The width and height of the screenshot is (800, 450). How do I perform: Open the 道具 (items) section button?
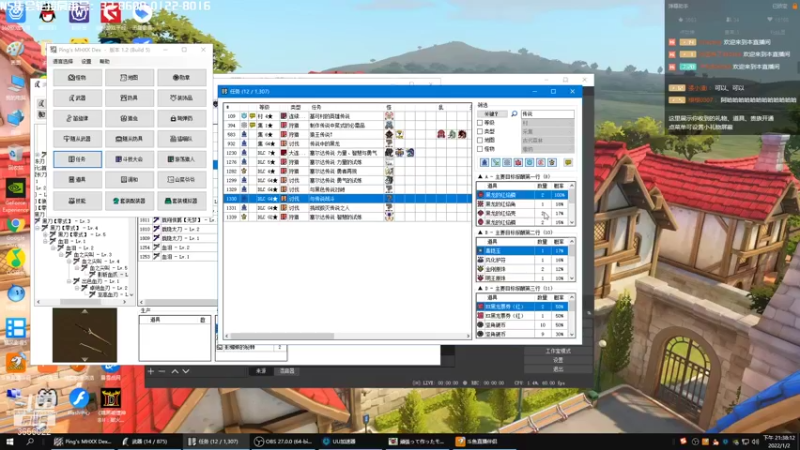[78, 180]
